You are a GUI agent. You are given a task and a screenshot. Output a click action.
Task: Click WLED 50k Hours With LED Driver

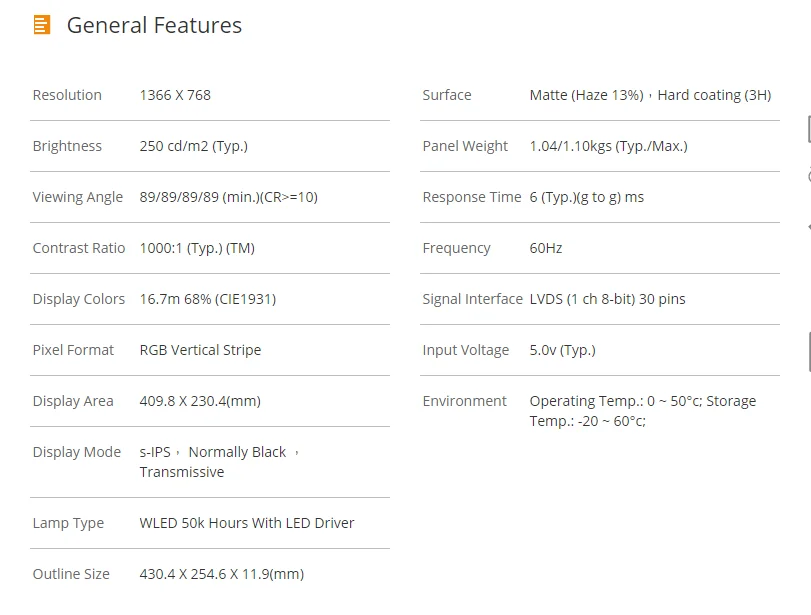247,523
